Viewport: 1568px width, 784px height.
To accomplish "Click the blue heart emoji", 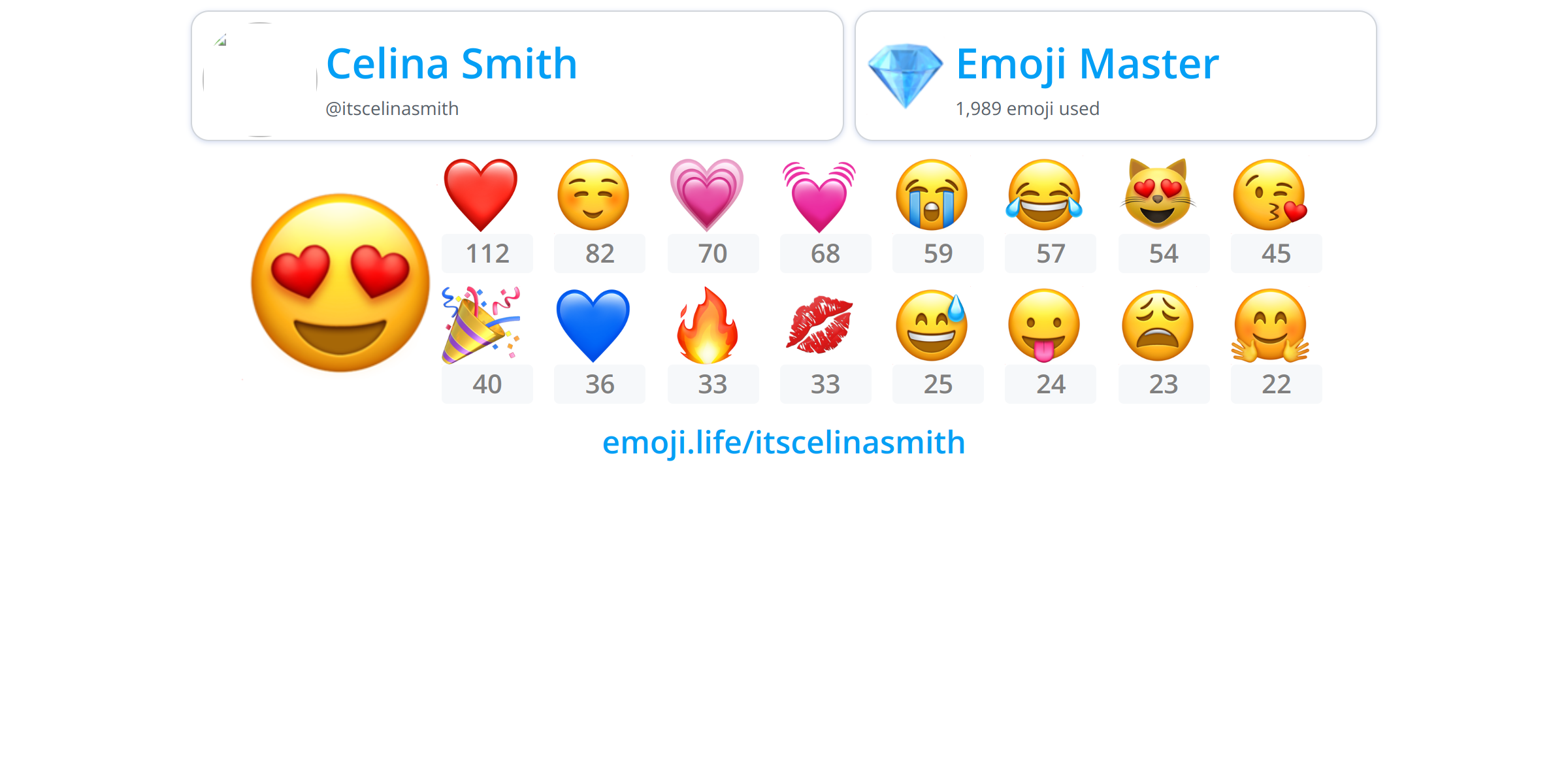I will 593,325.
